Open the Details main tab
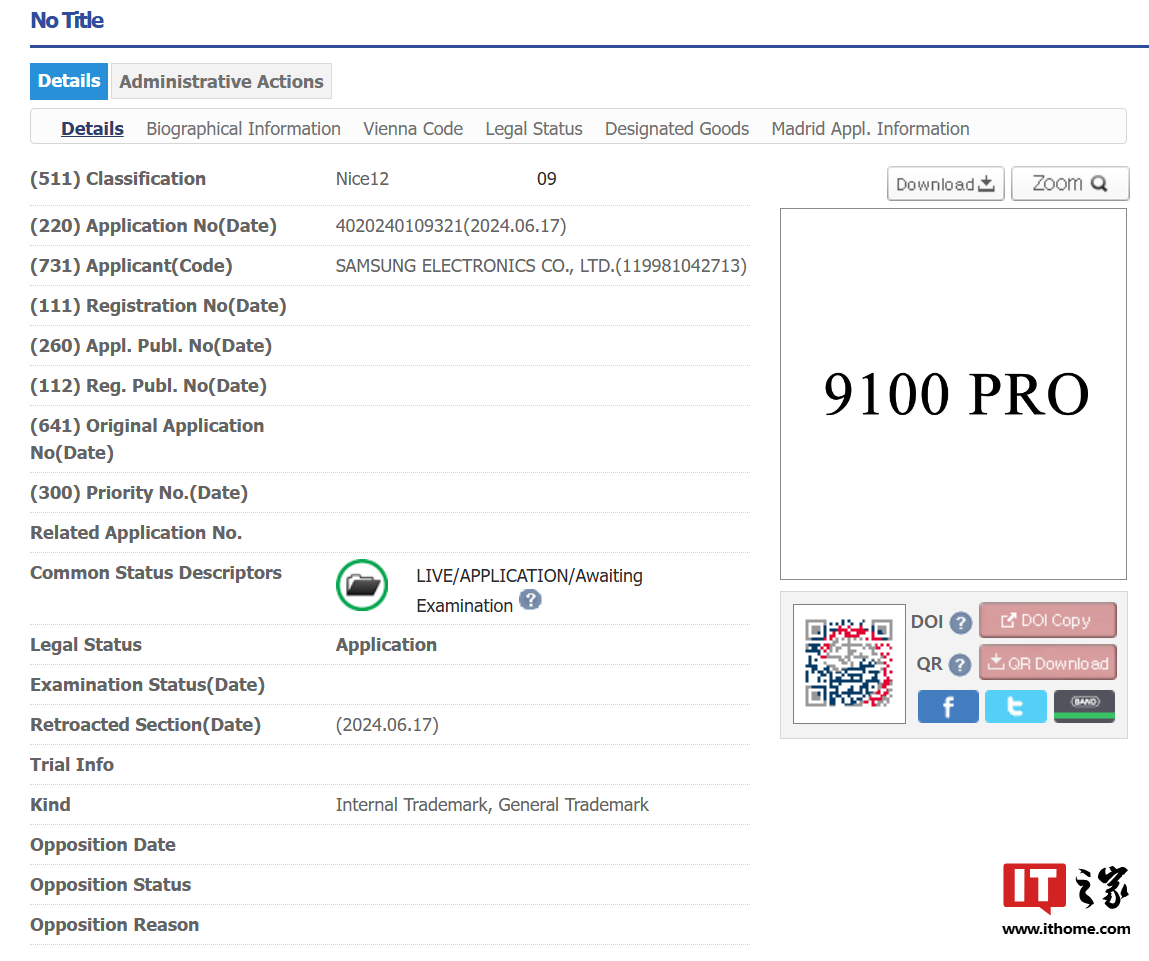Screen dimensions: 1149x961 [x=69, y=81]
